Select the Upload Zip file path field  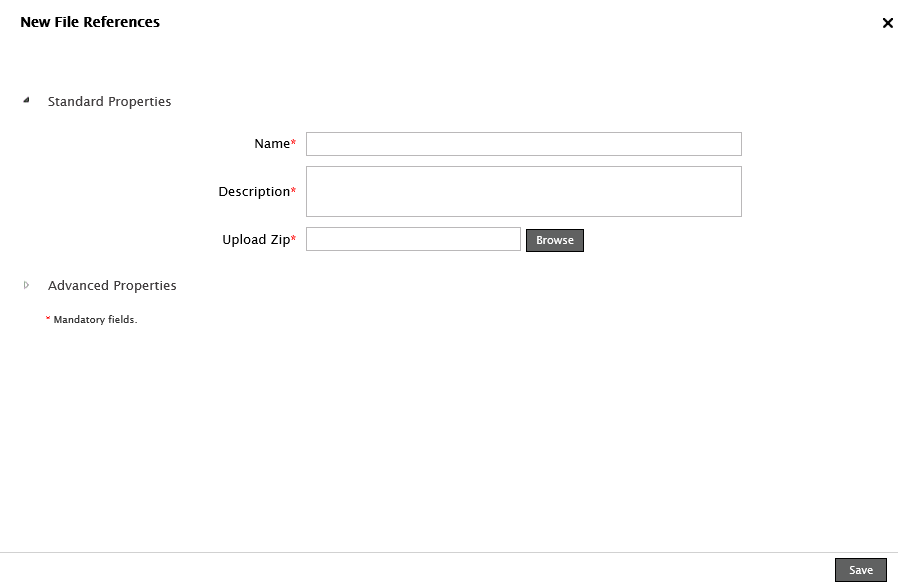coord(413,239)
